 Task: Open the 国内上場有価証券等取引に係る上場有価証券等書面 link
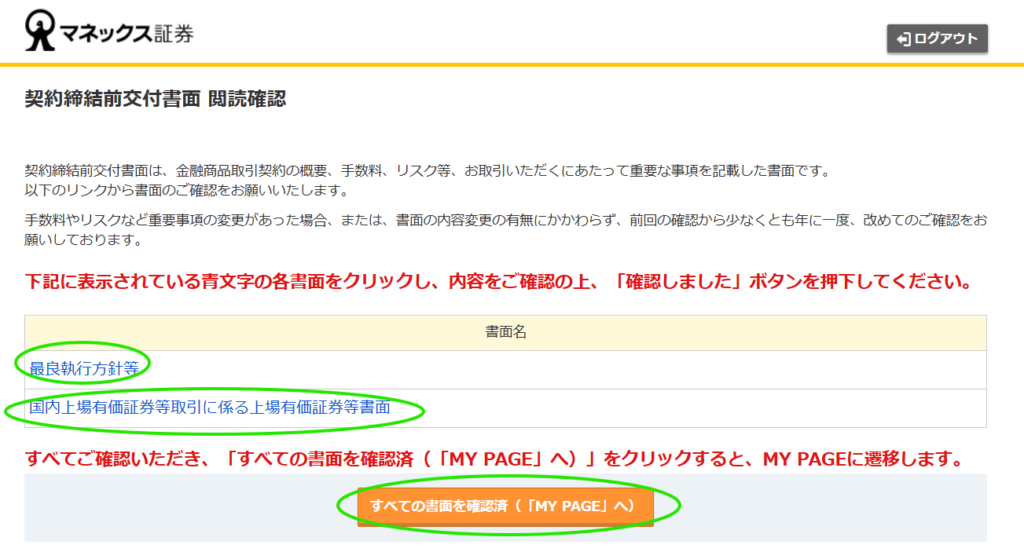(x=209, y=407)
